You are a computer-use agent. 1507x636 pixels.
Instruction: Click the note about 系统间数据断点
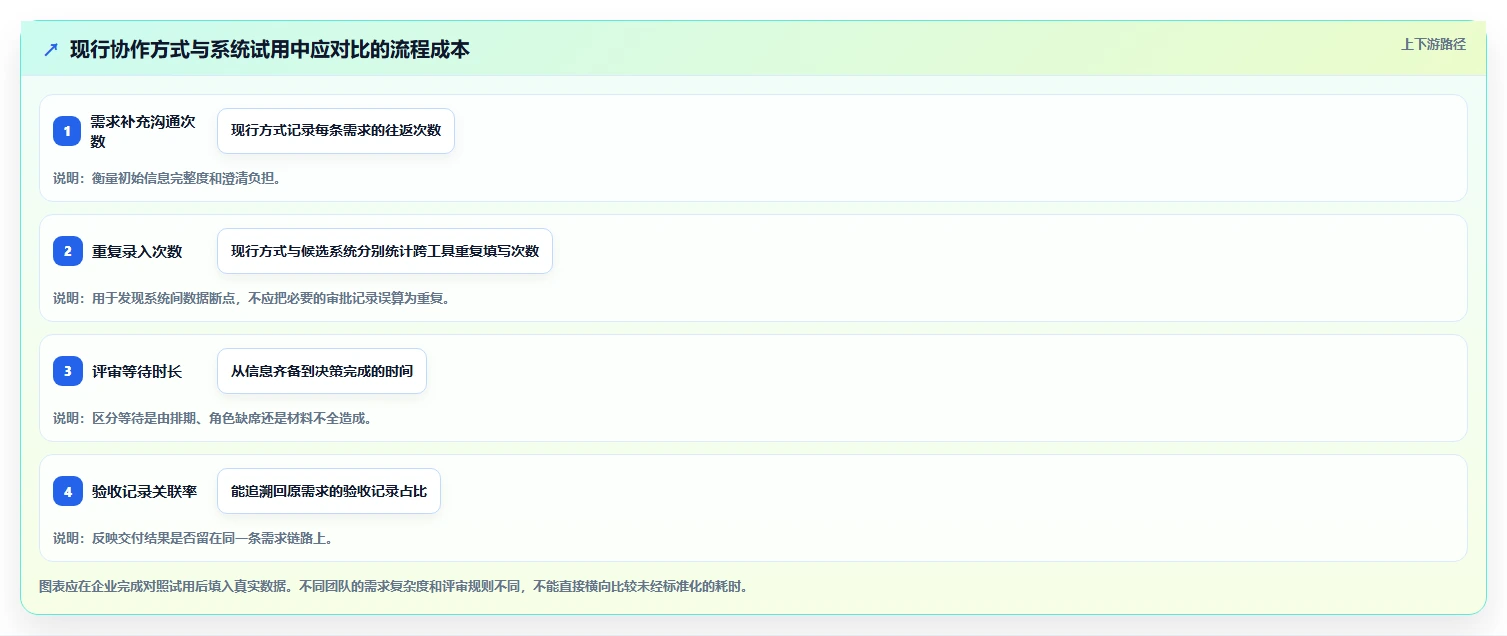click(252, 298)
